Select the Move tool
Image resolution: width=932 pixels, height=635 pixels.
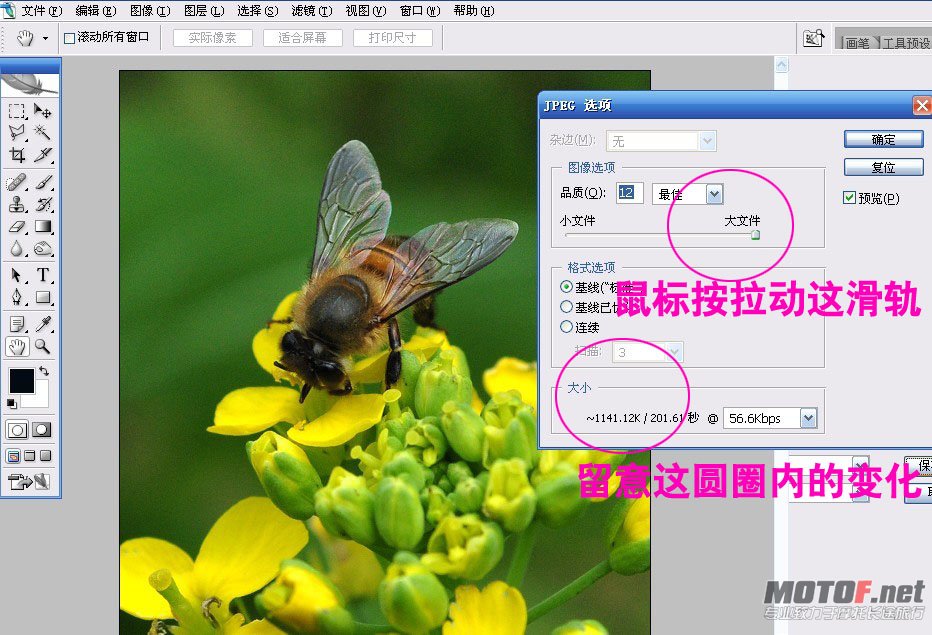(x=42, y=111)
